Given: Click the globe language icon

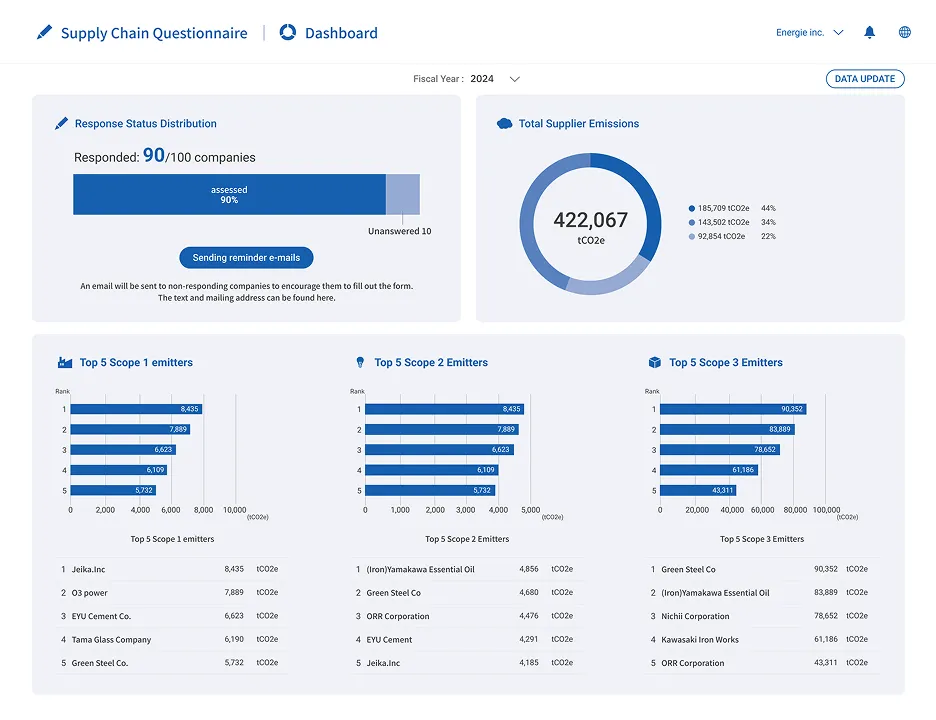Looking at the screenshot, I should click(905, 33).
